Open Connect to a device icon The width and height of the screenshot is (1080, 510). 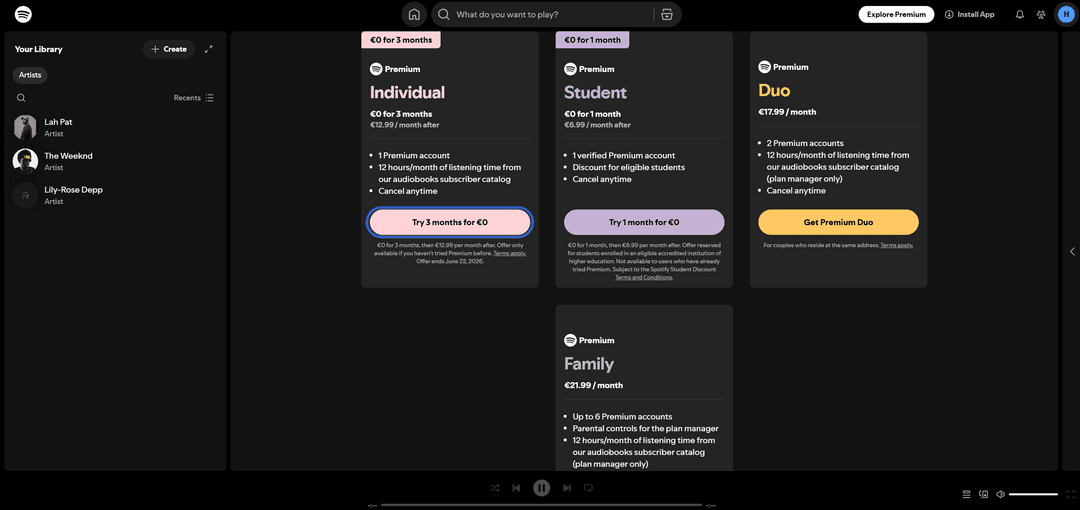[984, 494]
